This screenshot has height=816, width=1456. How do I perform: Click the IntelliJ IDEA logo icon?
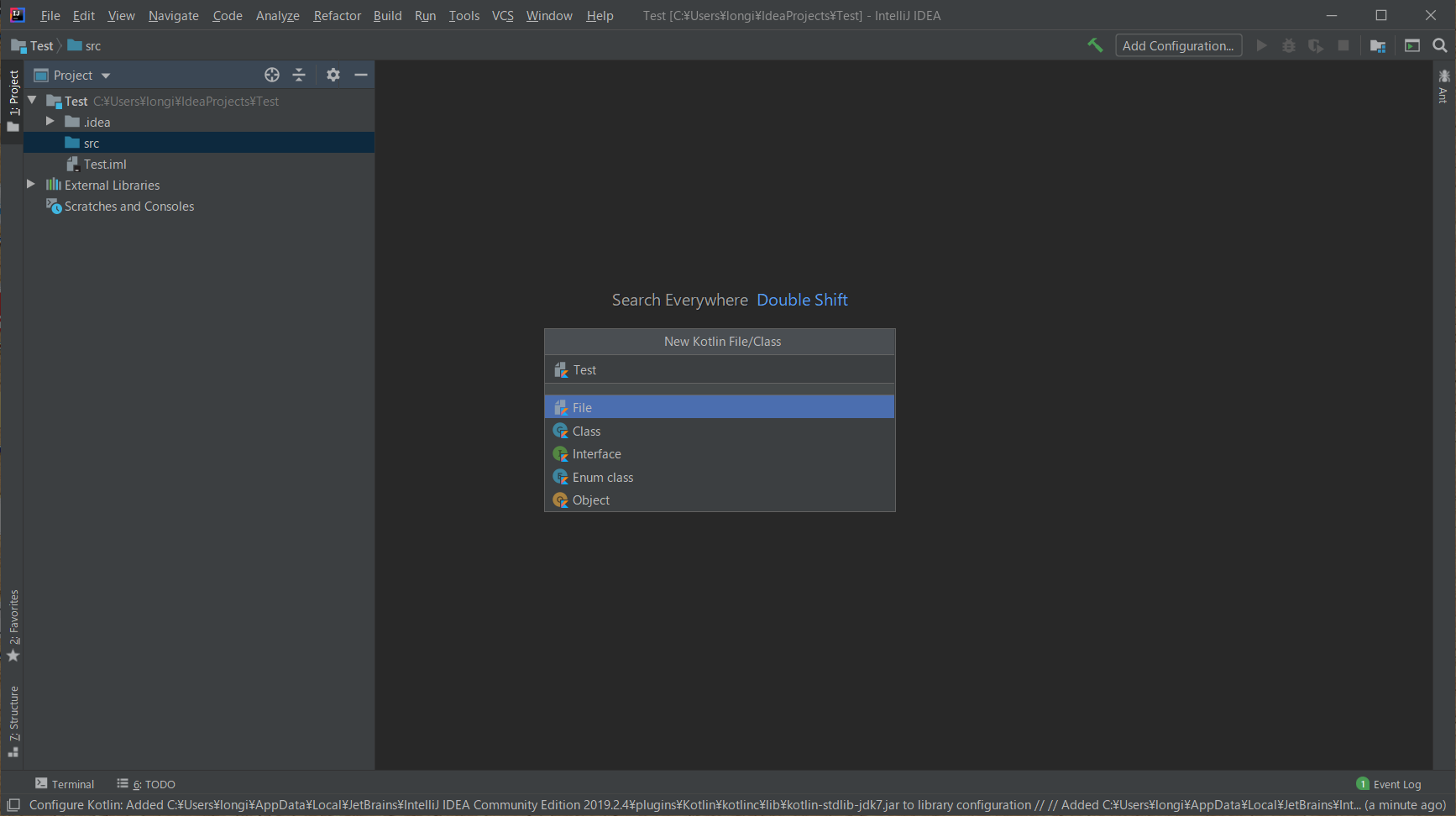point(17,15)
